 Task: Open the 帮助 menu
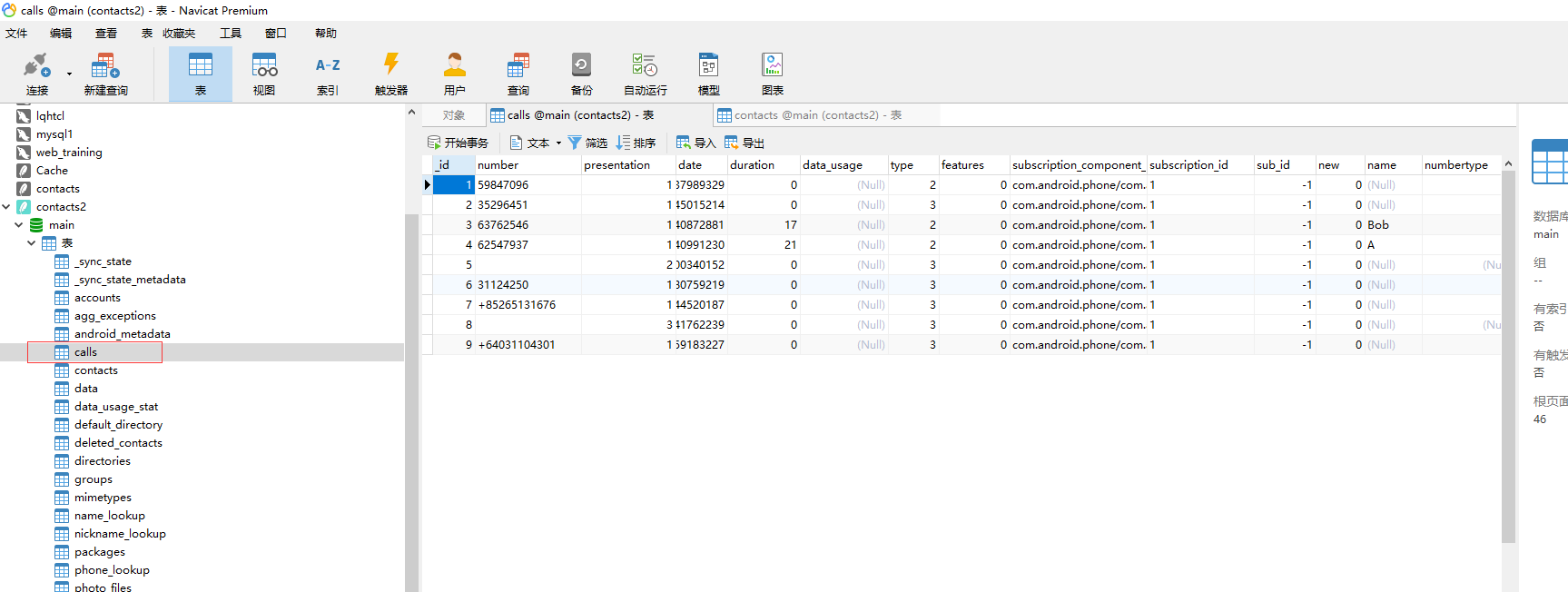coord(326,33)
